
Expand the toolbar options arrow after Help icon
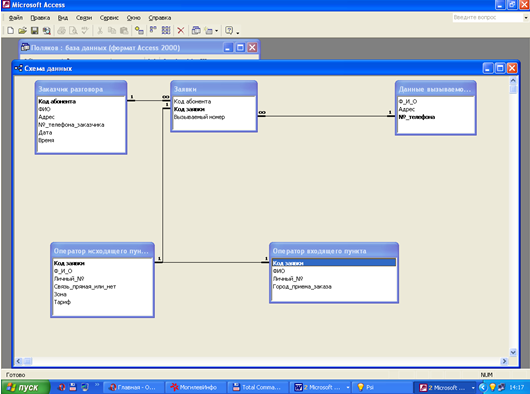(238, 32)
